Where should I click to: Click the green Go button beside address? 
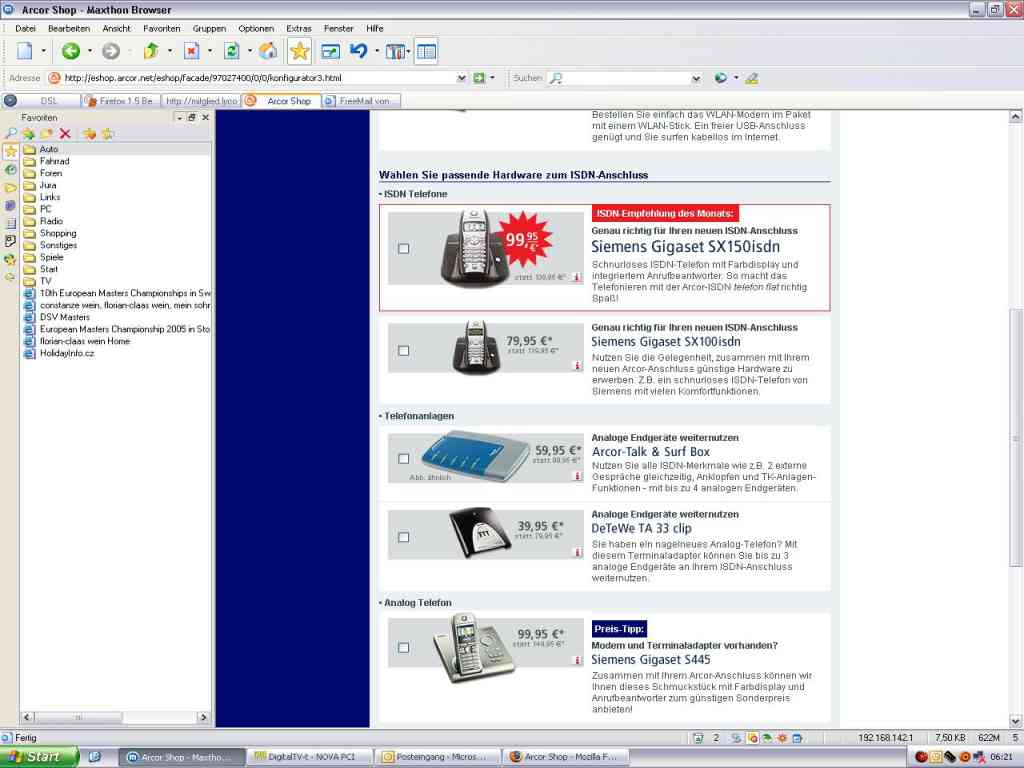coord(479,78)
